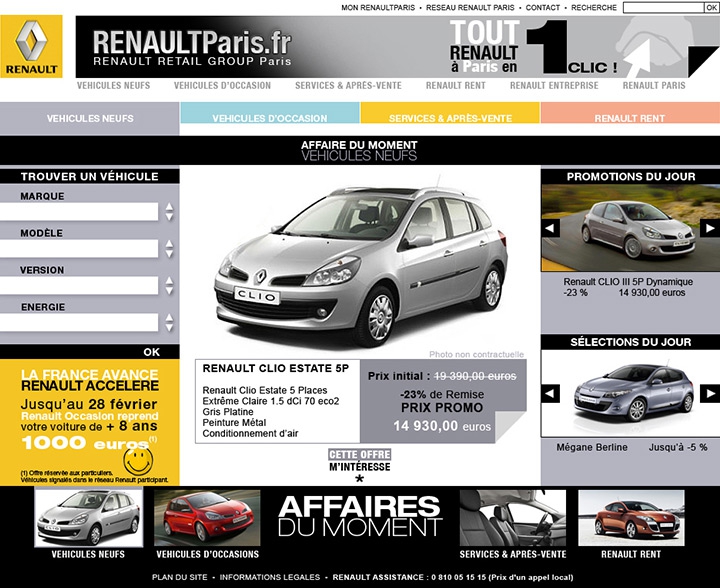Open bottom Véhicules Neufs thumbnail
This screenshot has width=720, height=588.
(x=89, y=518)
